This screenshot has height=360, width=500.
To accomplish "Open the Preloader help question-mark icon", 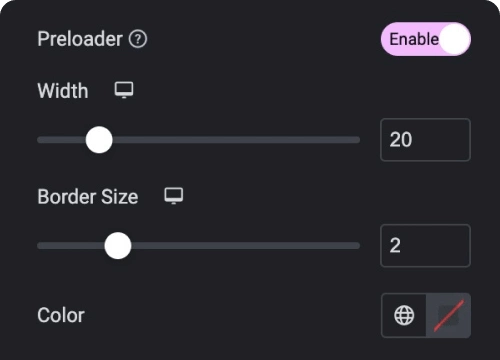I will [138, 39].
